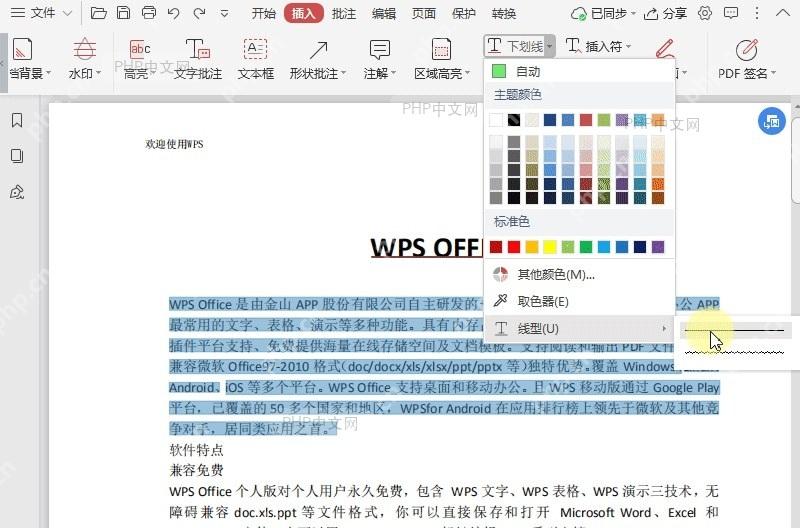Screen dimensions: 800x528
Task: Select the 区域高亮 area highlight tool
Action: pos(441,59)
